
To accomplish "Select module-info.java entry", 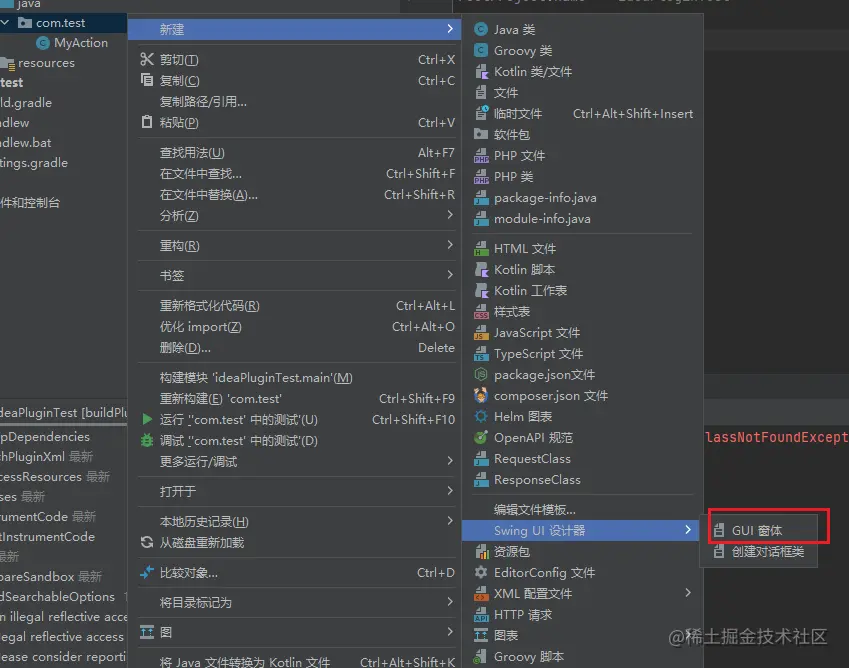I will (x=582, y=219).
